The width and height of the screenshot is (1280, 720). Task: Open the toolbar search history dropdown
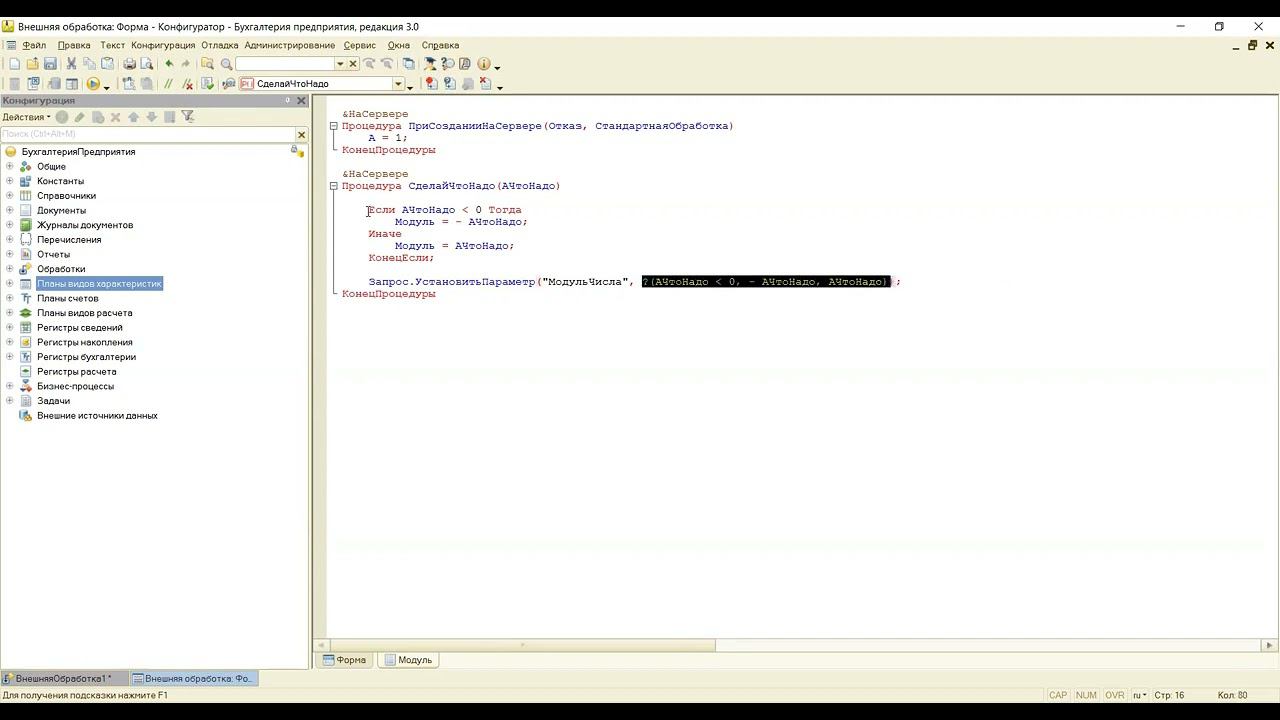pyautogui.click(x=340, y=64)
